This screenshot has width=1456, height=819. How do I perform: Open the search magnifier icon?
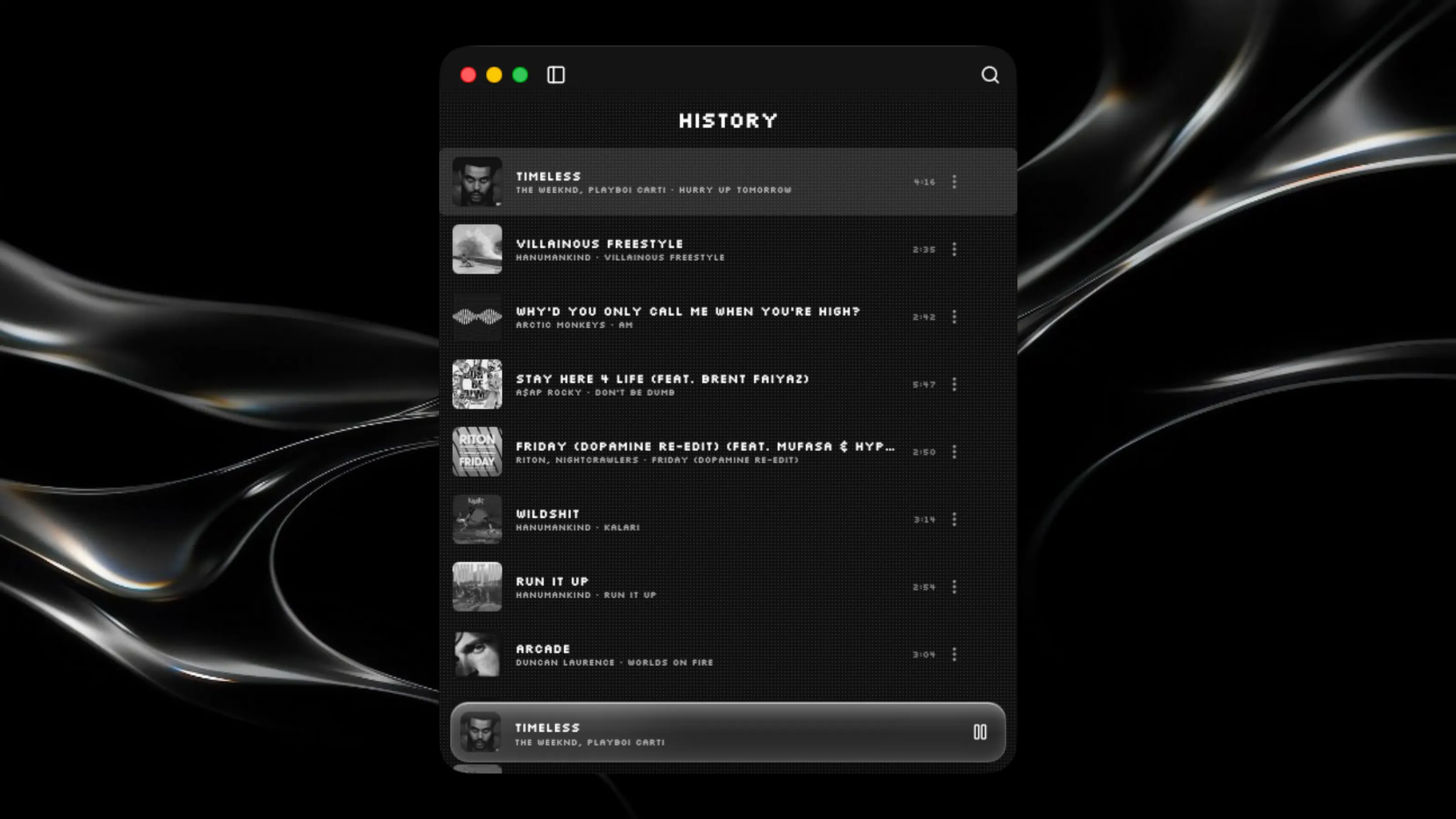[x=990, y=75]
